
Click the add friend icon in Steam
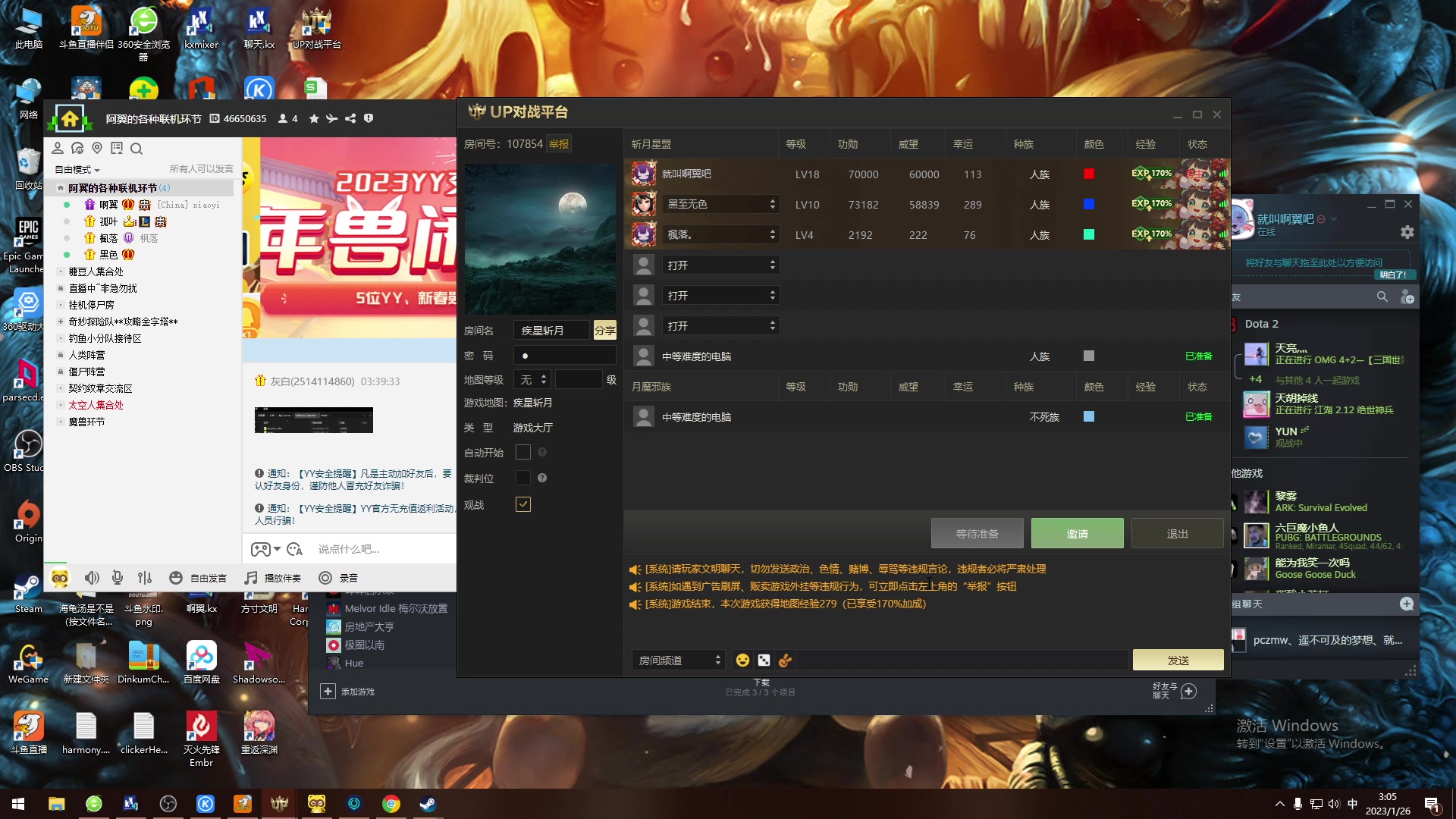tap(1407, 297)
